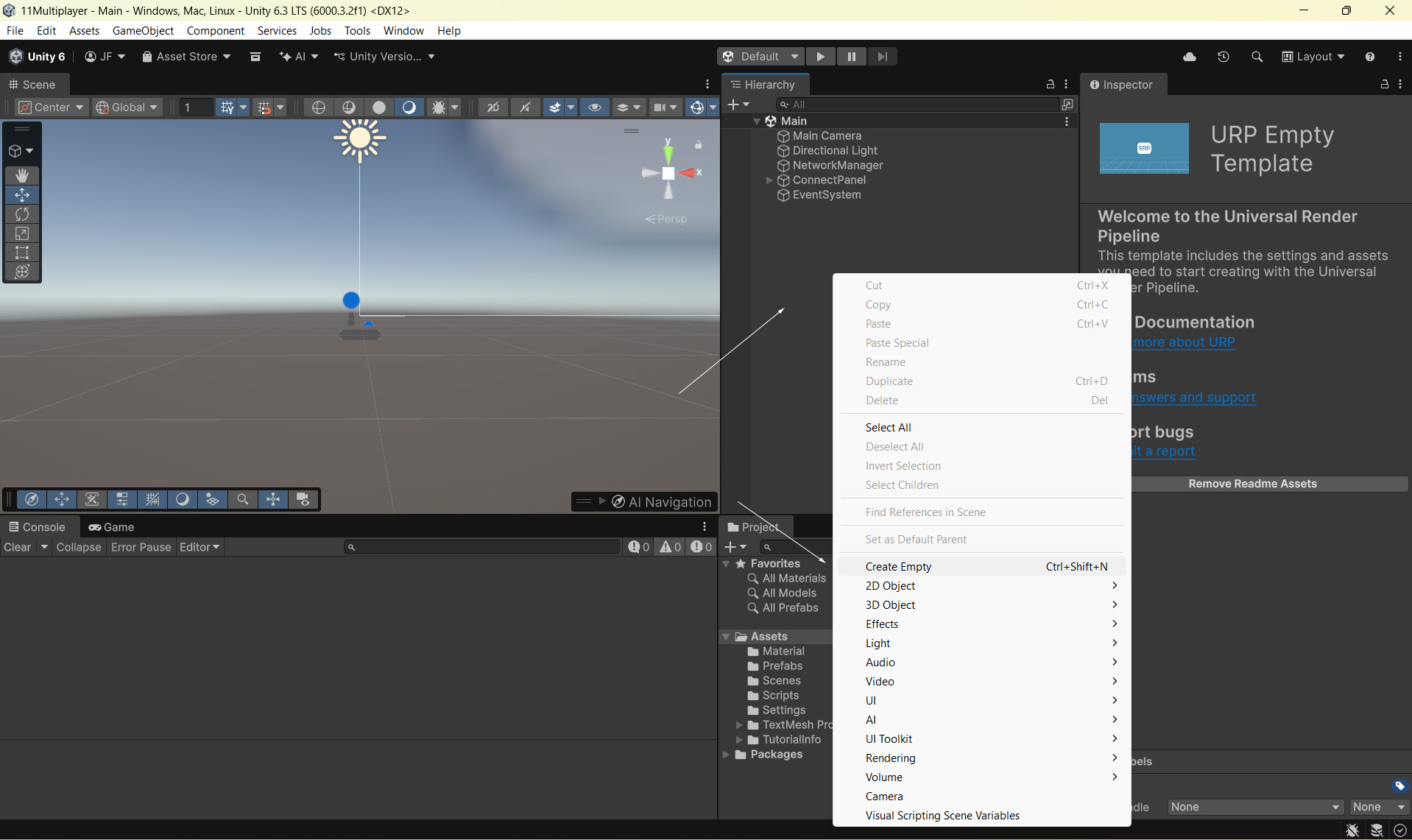The width and height of the screenshot is (1412, 840).
Task: Open the Undo History icon
Action: [x=1224, y=57]
